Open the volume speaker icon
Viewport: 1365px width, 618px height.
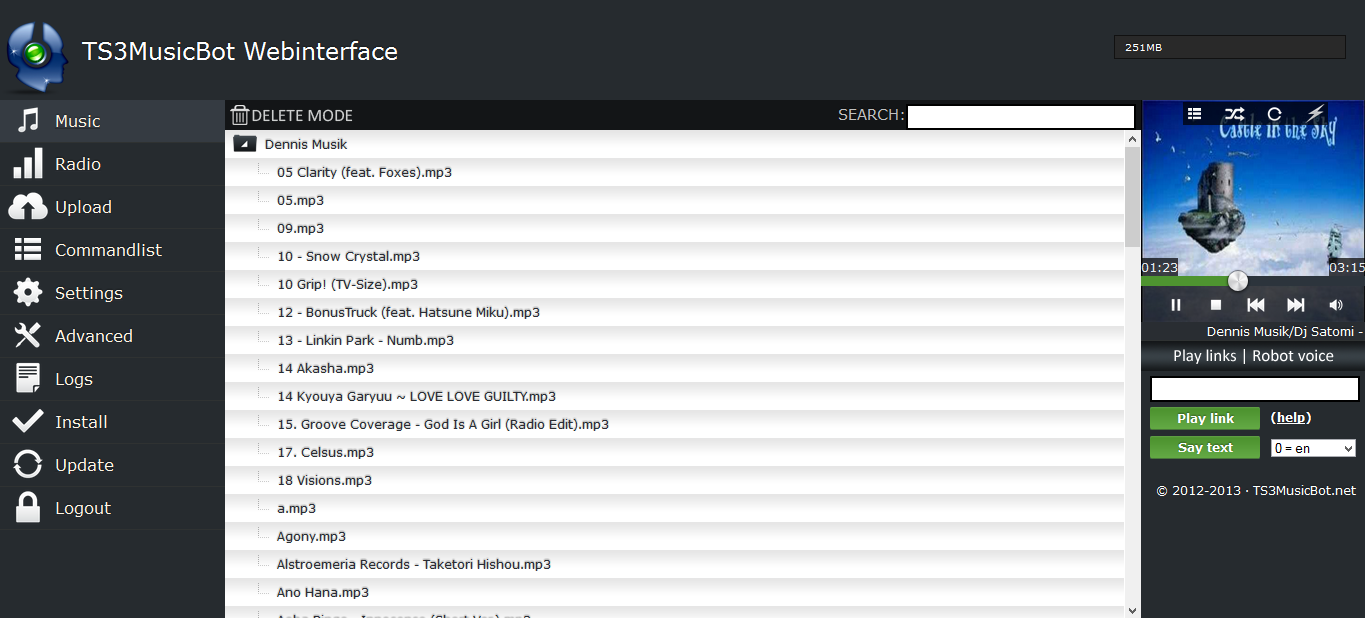(x=1336, y=305)
